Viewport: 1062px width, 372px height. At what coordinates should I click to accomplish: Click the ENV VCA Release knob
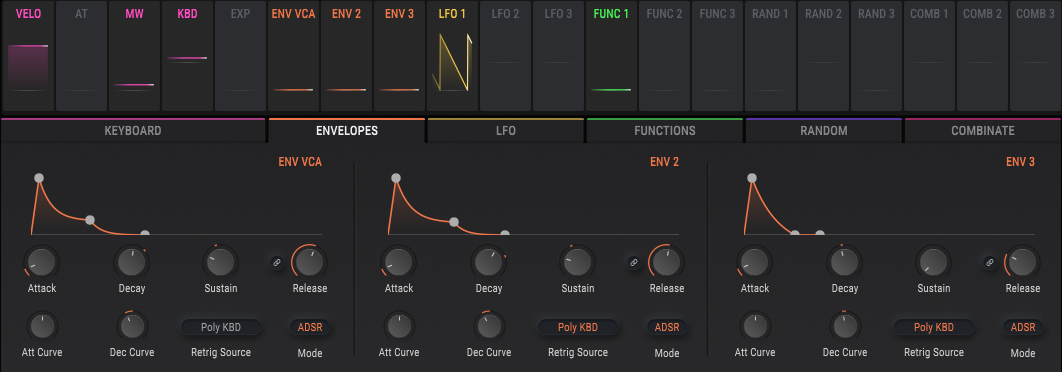point(310,262)
